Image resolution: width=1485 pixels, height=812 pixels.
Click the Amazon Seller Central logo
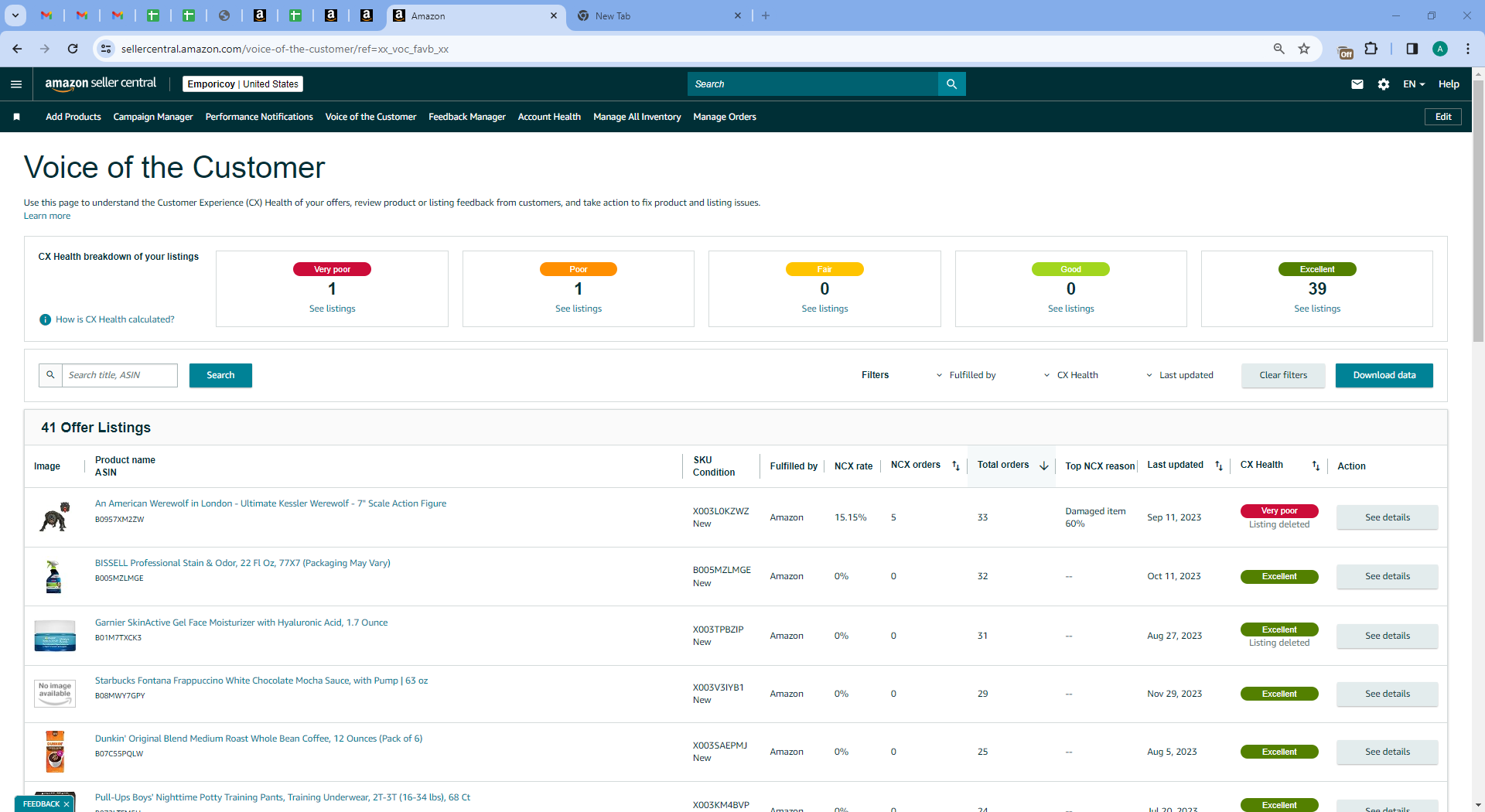coord(101,84)
